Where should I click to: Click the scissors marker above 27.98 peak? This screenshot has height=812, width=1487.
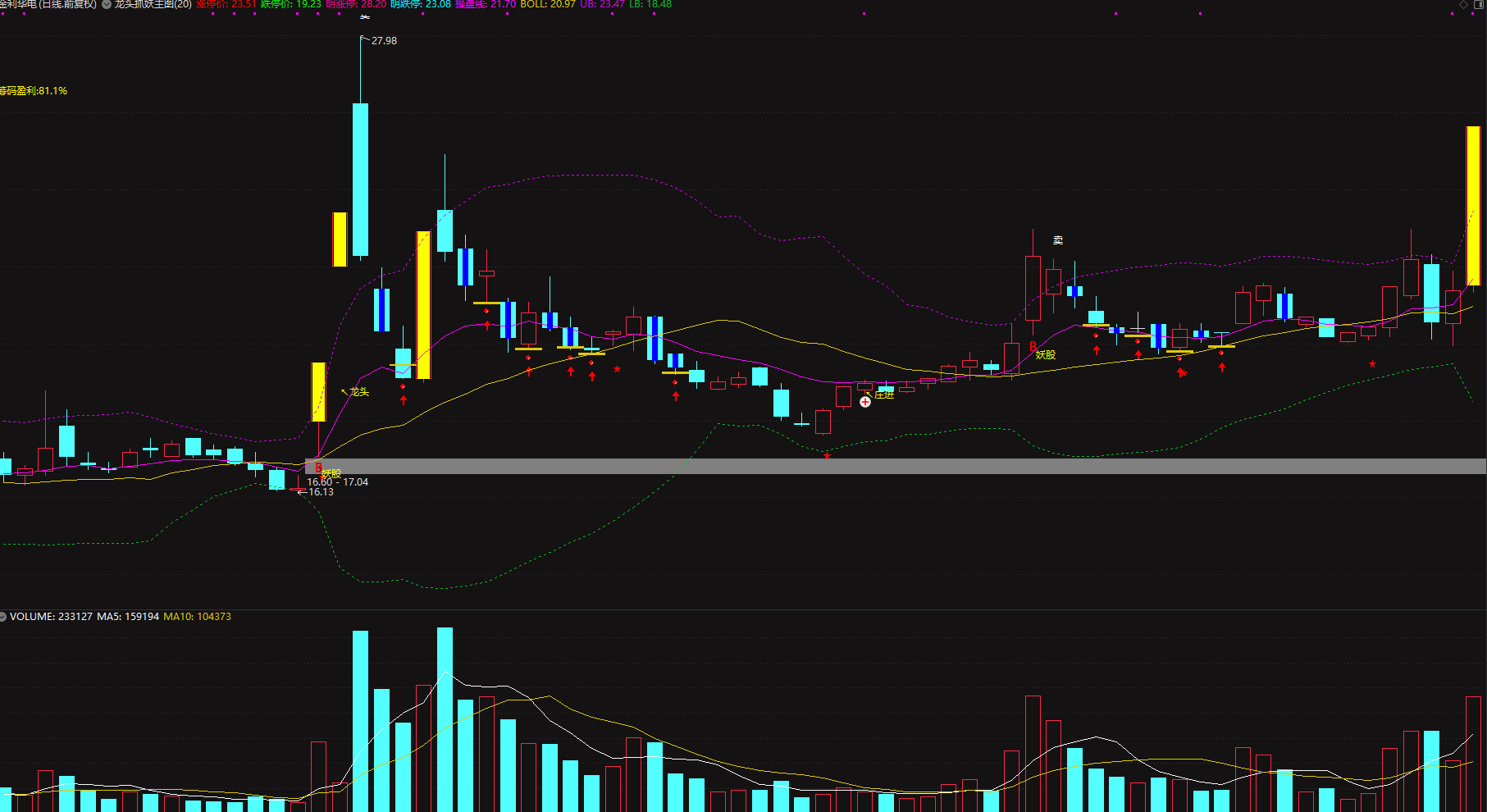(365, 16)
